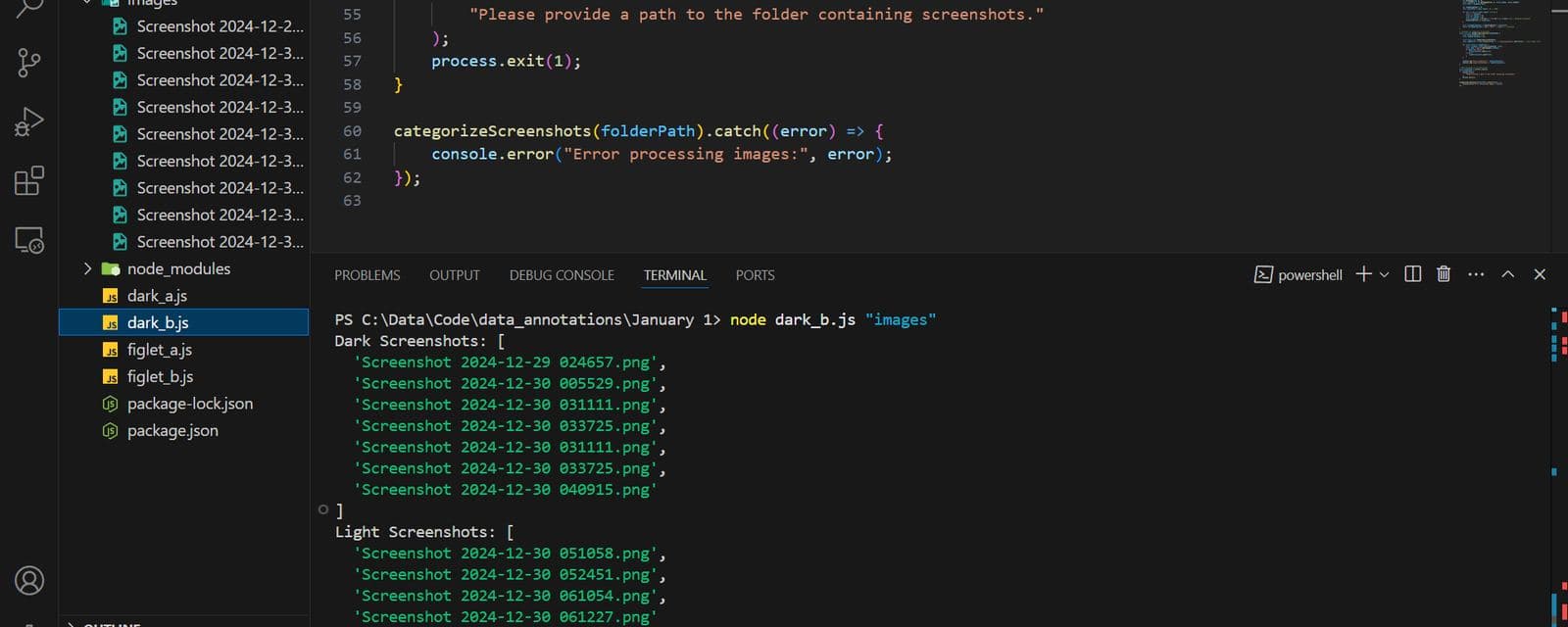Click the terminal command decoration circle

[323, 509]
